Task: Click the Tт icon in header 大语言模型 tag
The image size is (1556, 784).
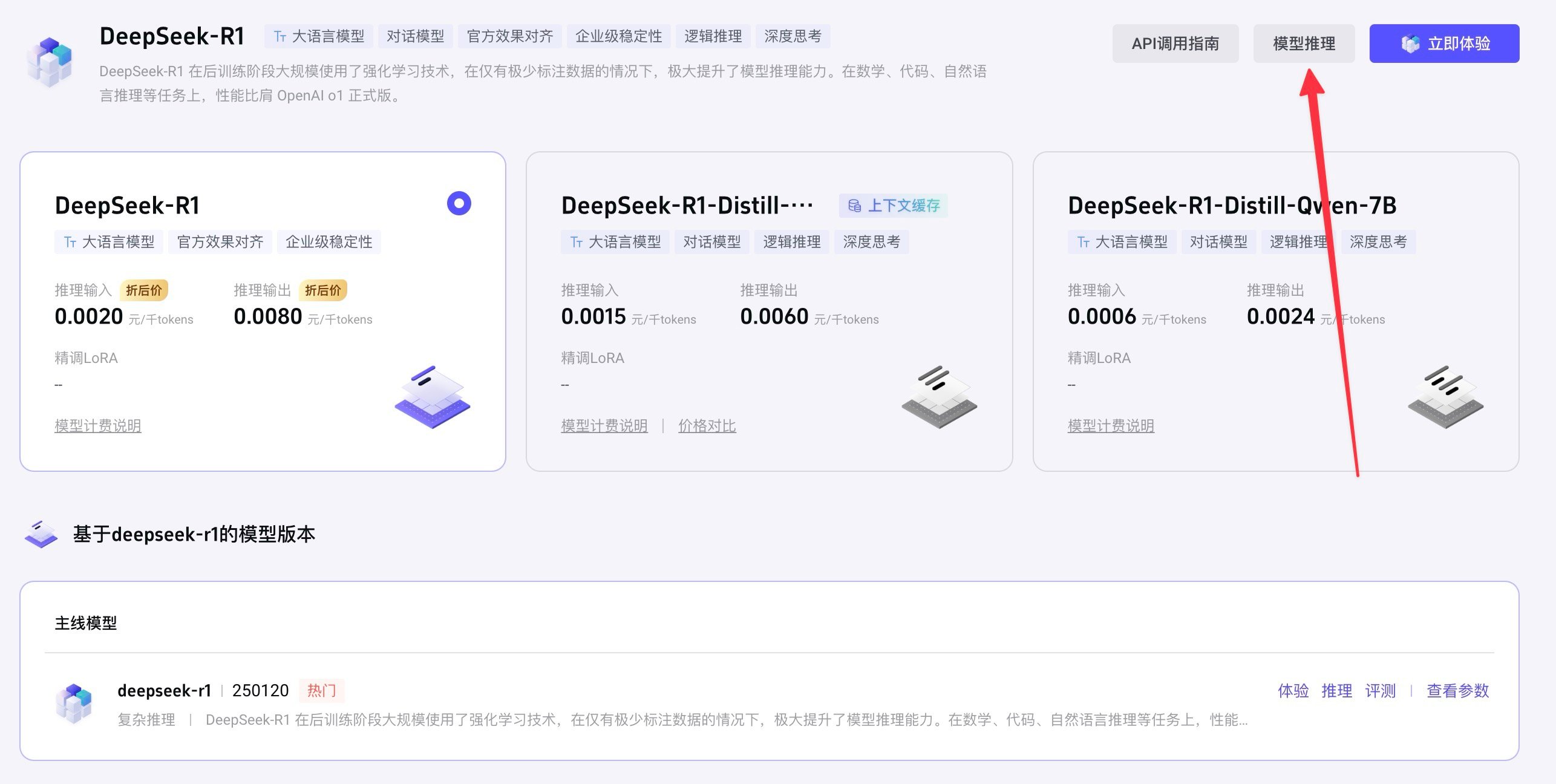Action: pyautogui.click(x=279, y=37)
